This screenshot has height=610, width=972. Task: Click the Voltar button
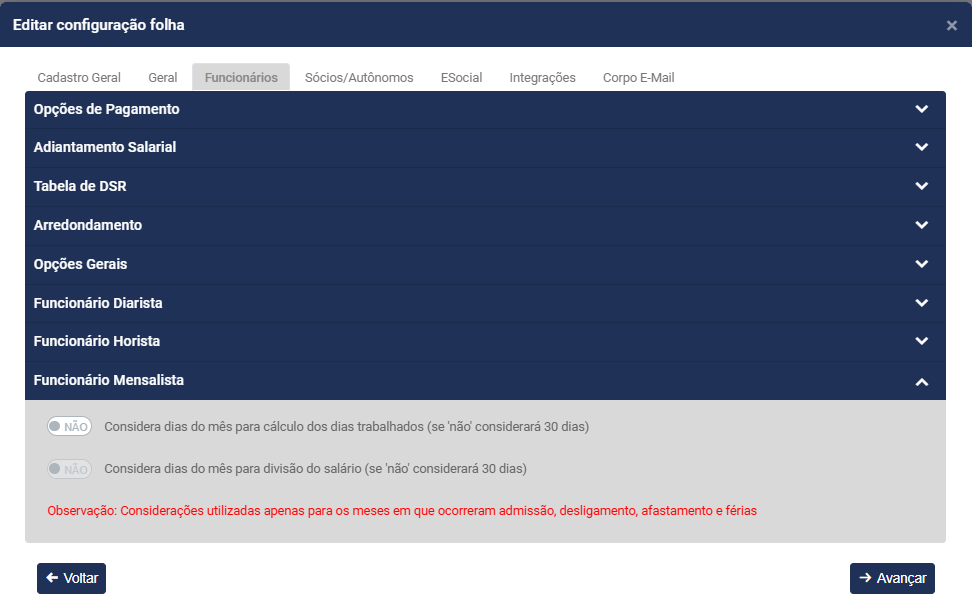click(x=71, y=578)
